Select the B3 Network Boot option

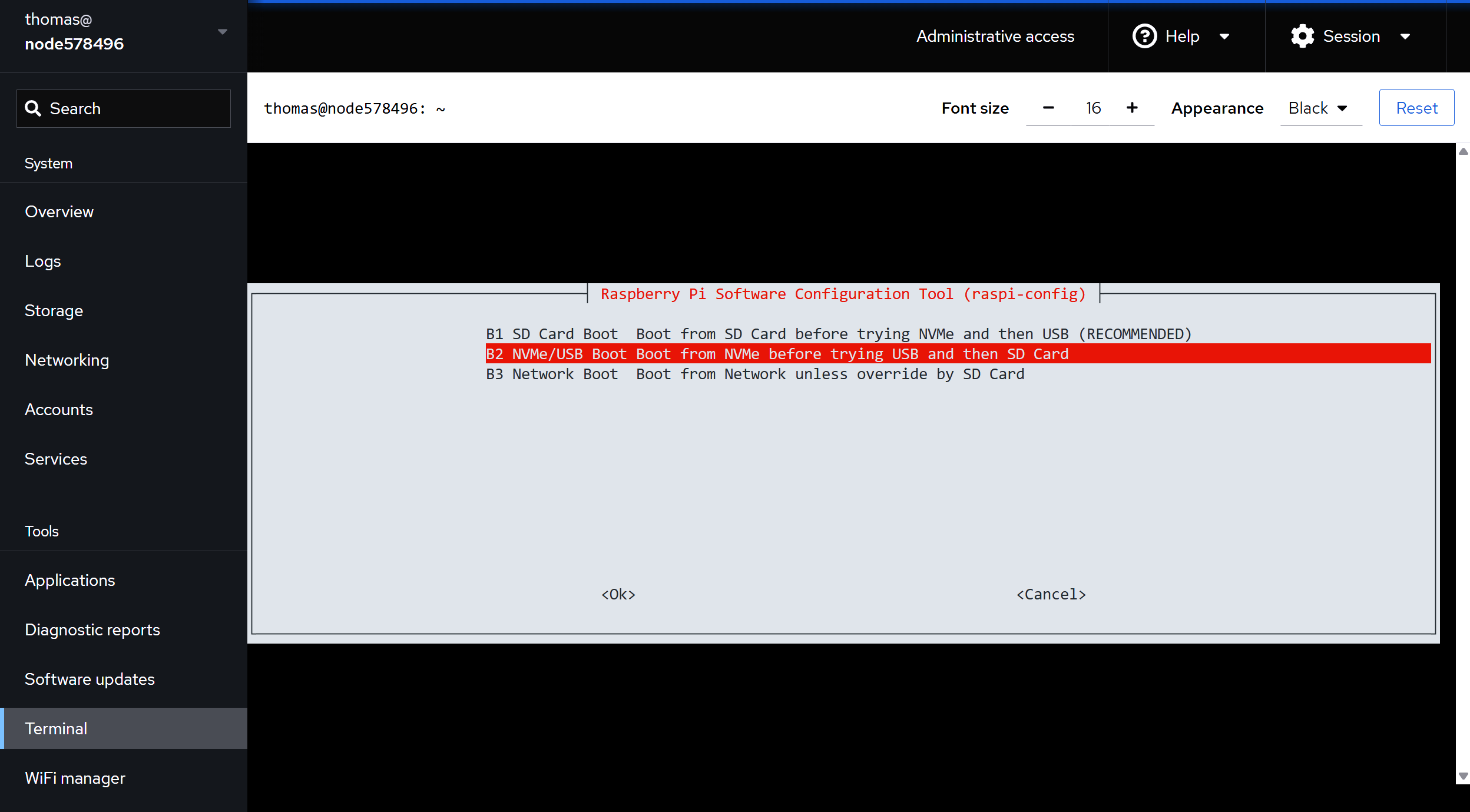[x=755, y=374]
